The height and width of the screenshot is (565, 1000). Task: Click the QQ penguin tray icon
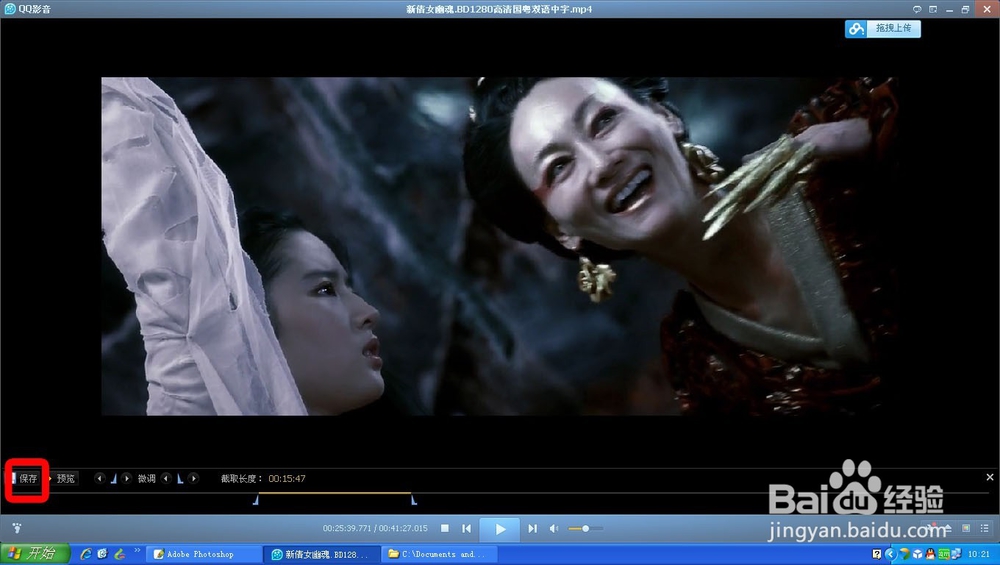(930, 554)
